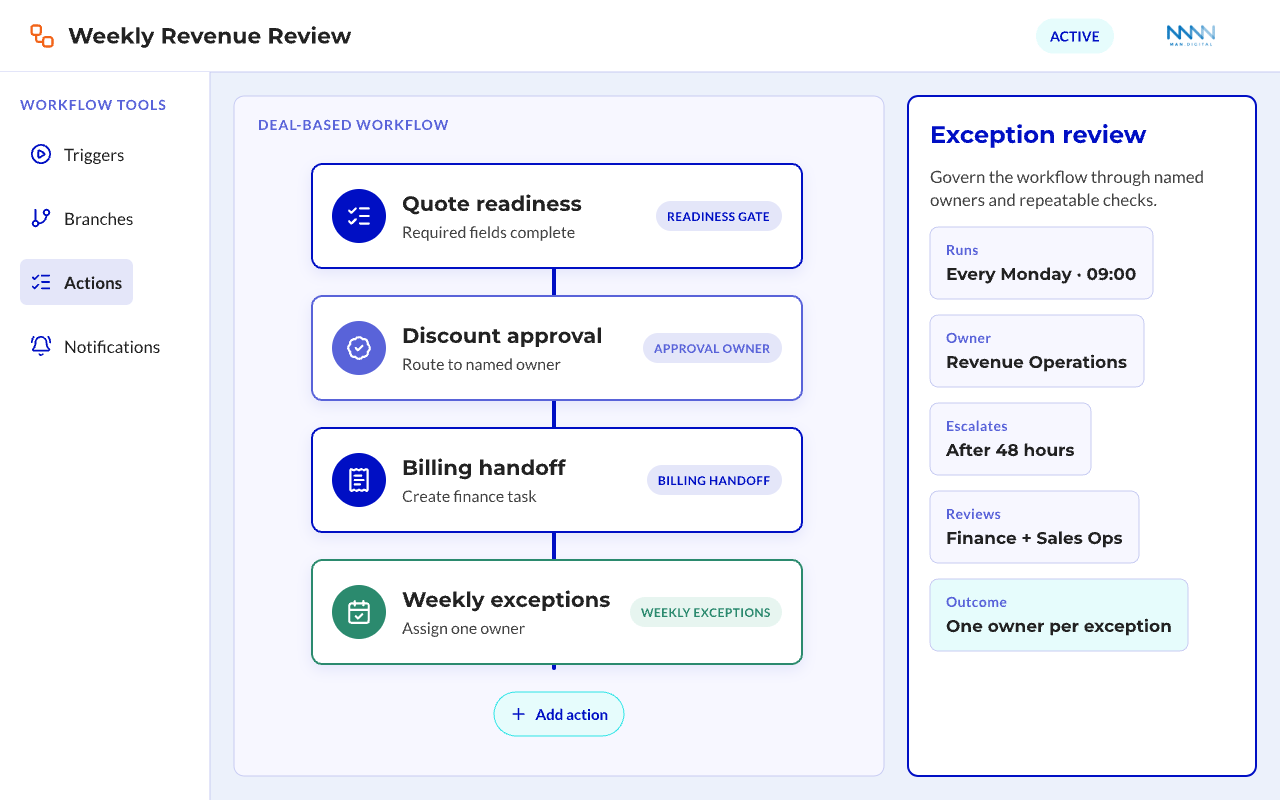Select the Billing handoff step title
The width and height of the screenshot is (1280, 800).
(484, 468)
